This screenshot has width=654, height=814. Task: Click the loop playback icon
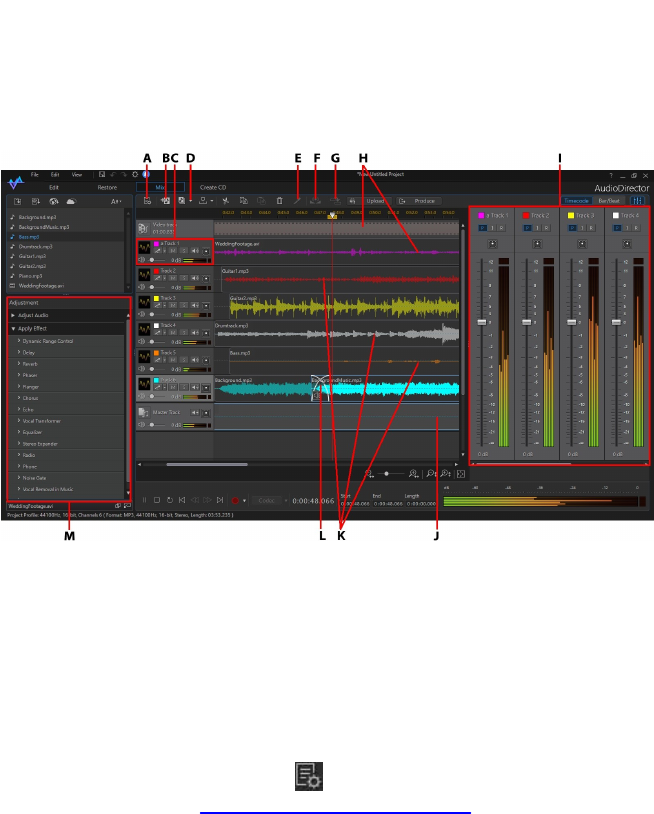click(x=169, y=500)
